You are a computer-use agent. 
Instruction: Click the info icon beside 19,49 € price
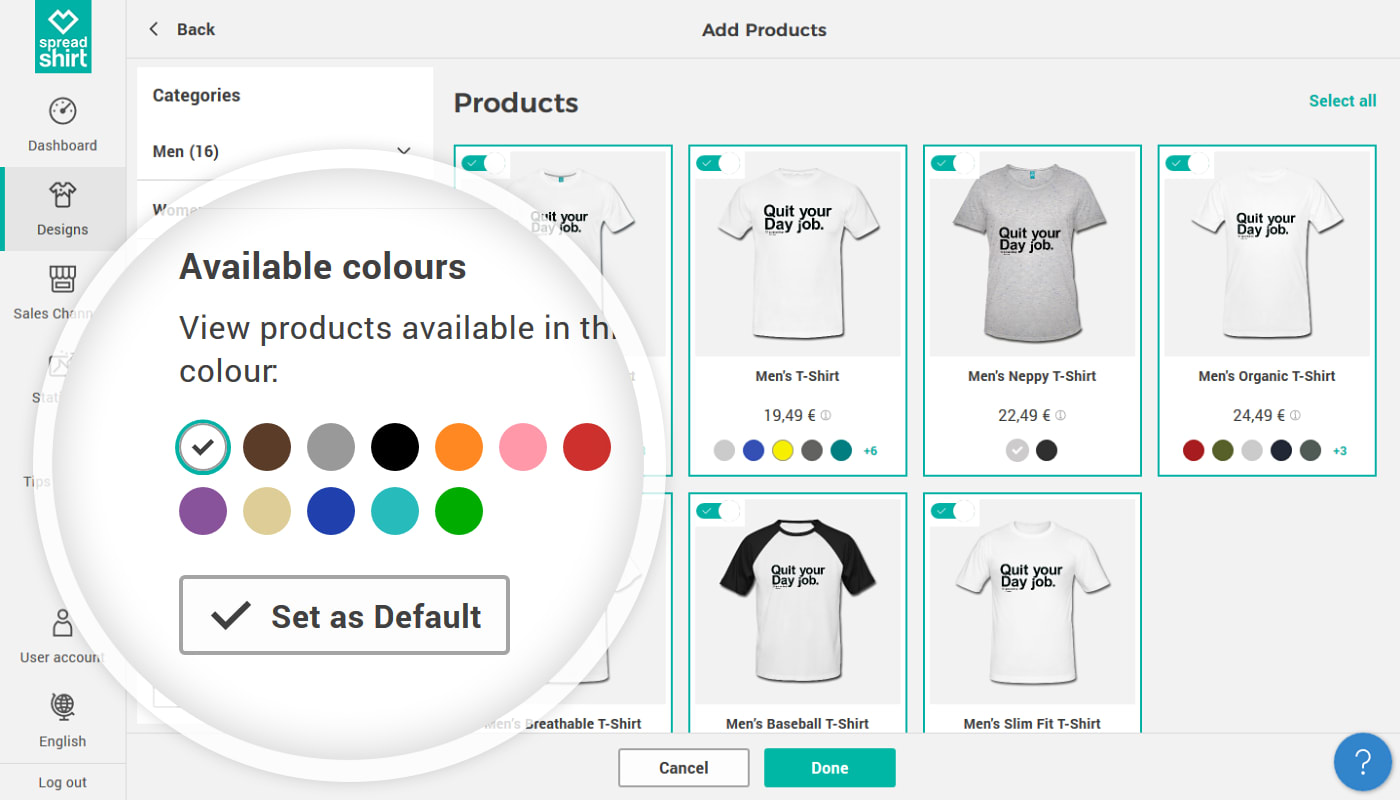[x=826, y=415]
